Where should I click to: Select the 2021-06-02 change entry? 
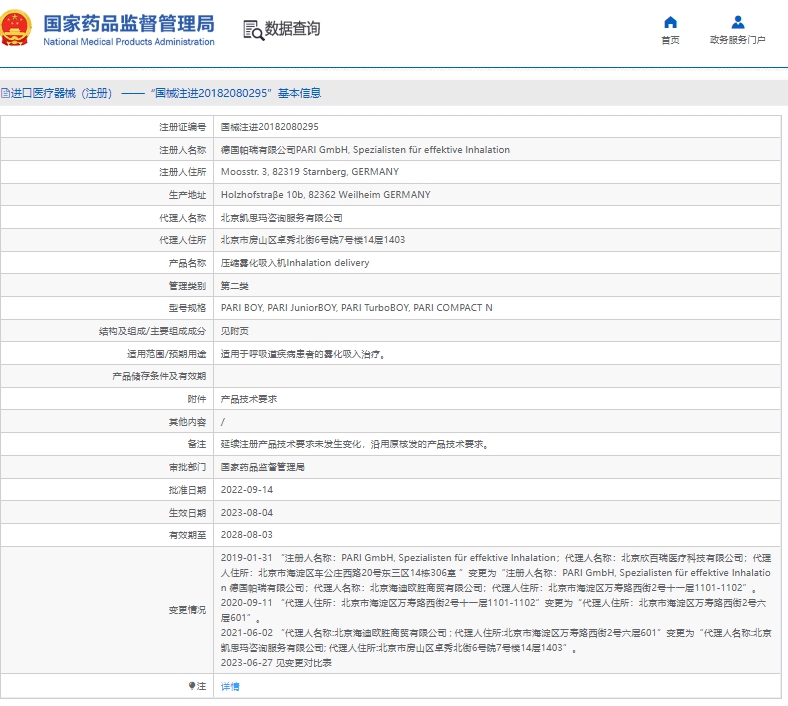[496, 640]
